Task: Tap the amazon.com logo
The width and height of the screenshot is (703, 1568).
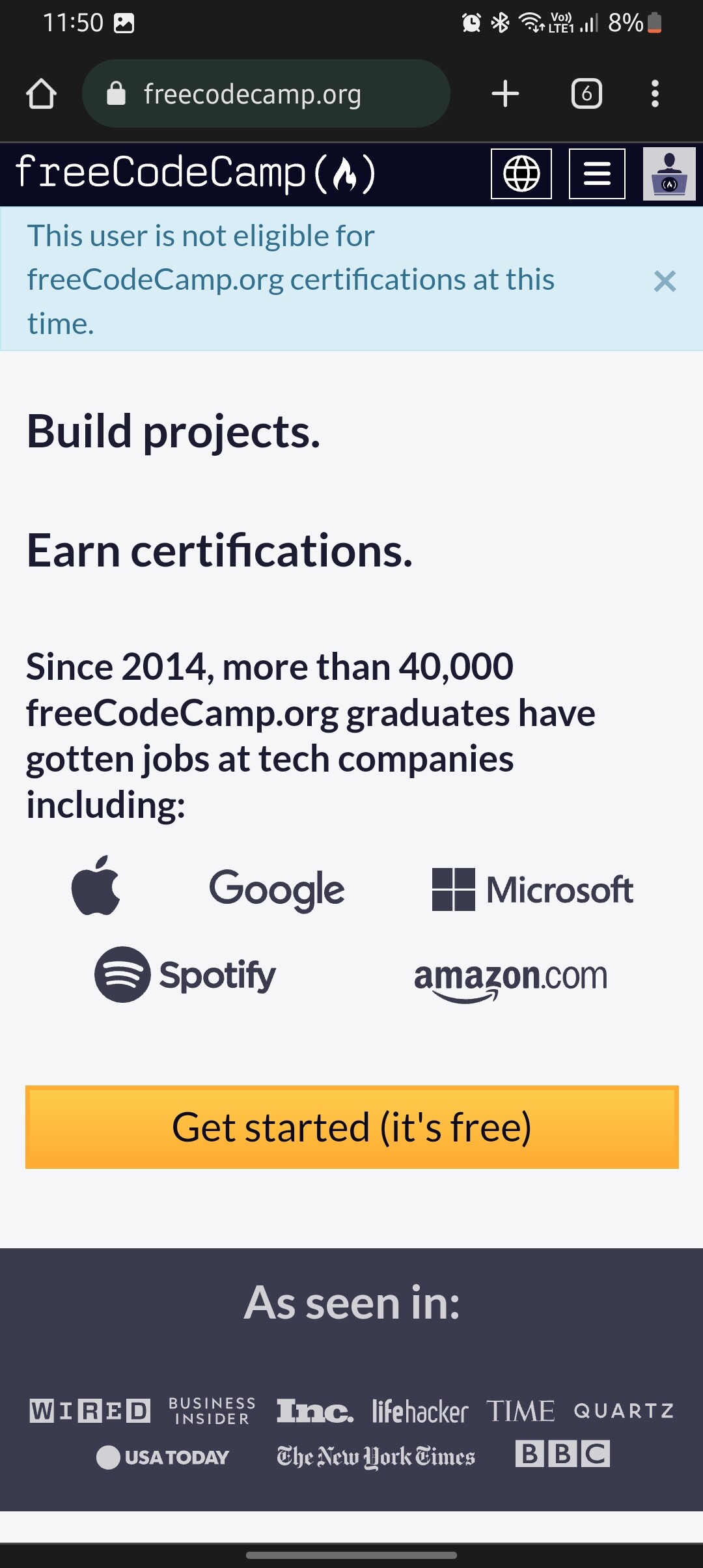Action: 511,981
